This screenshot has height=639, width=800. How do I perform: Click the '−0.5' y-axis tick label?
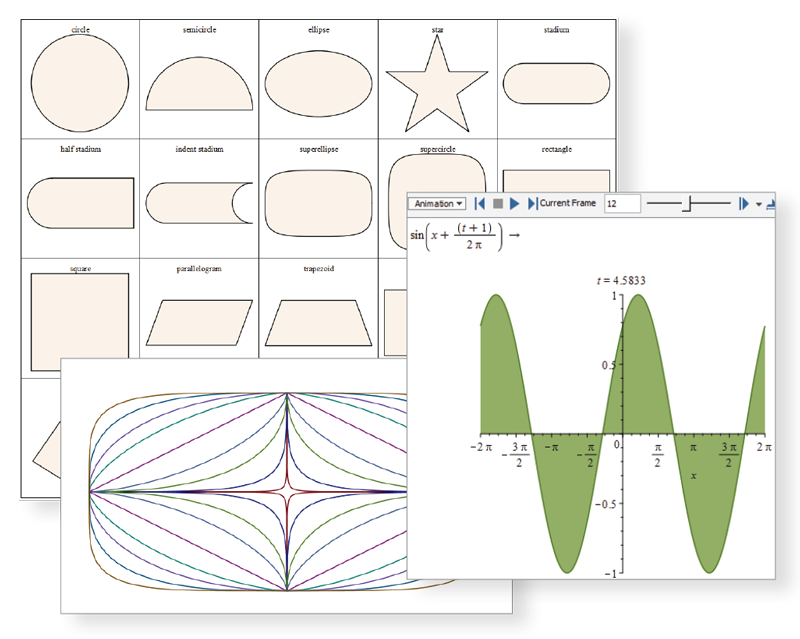[x=605, y=504]
